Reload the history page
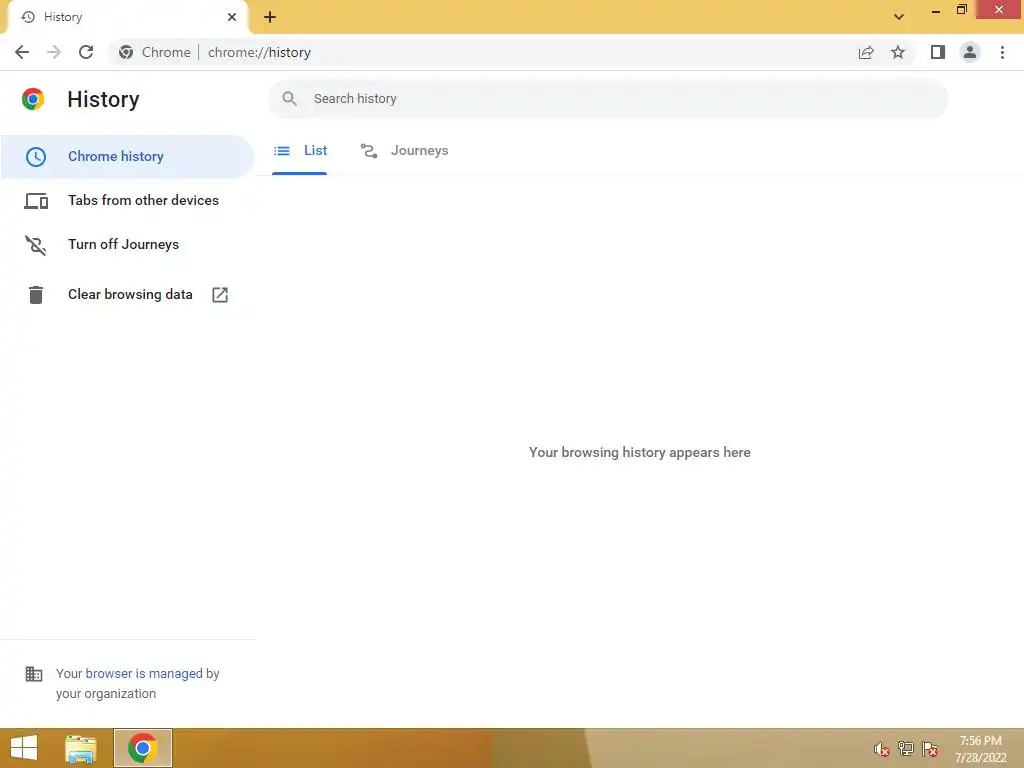This screenshot has width=1024, height=768. point(86,52)
